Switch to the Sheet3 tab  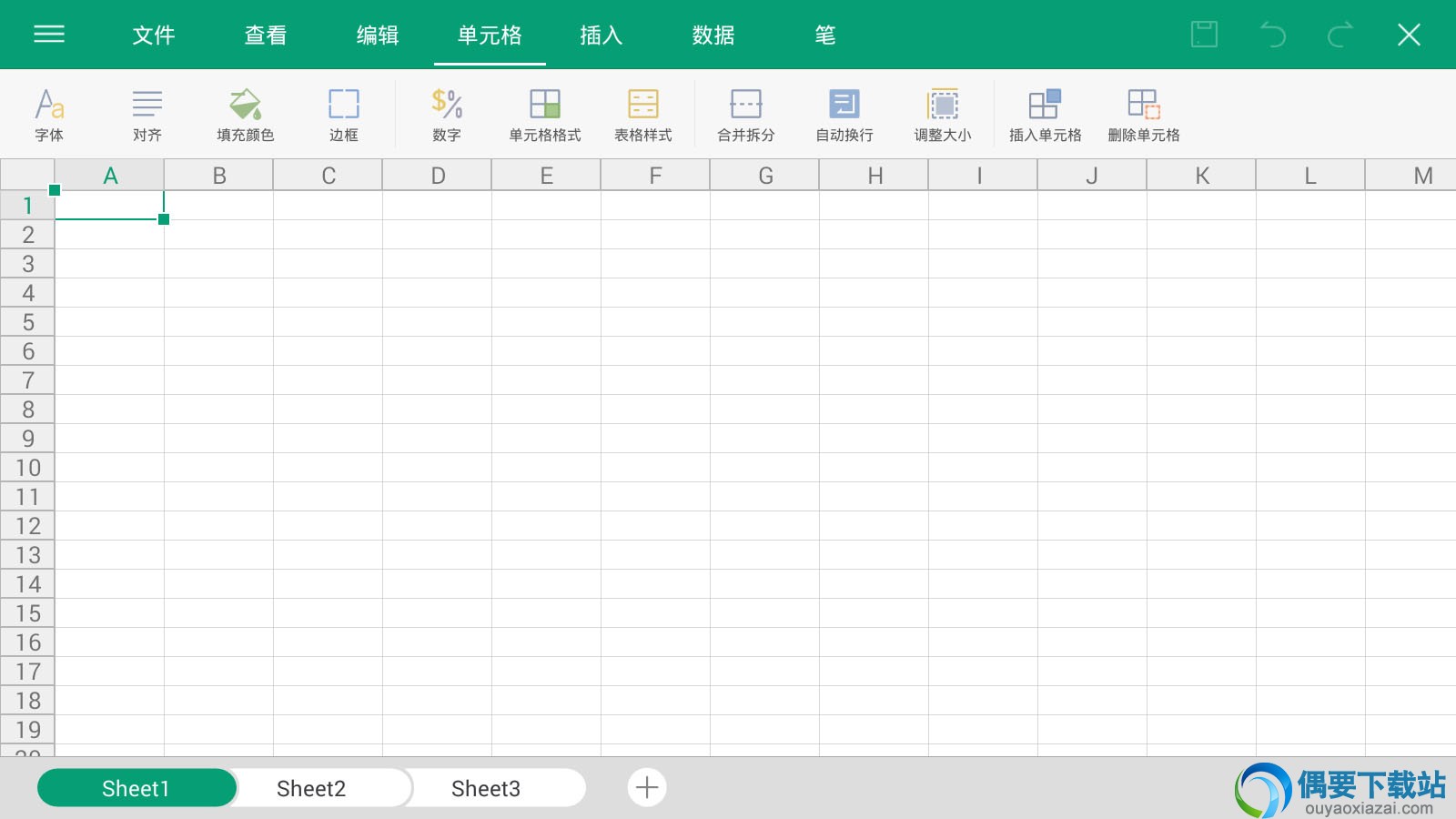tap(486, 788)
